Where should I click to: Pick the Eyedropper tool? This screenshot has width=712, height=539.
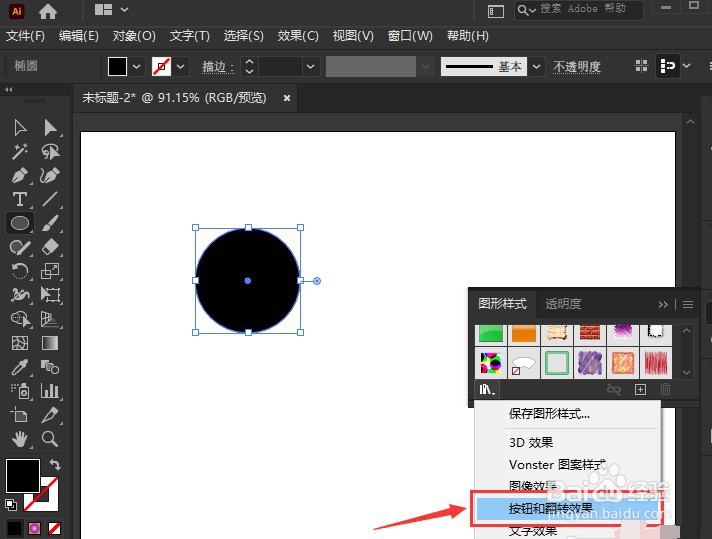20,367
